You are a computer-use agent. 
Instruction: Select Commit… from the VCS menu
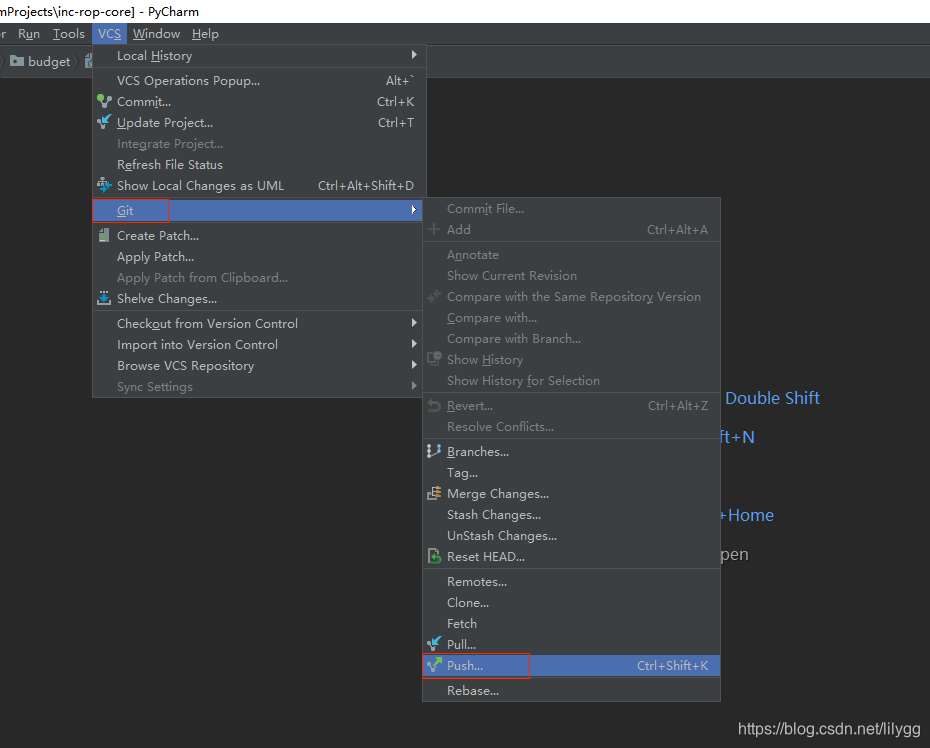[x=259, y=101]
